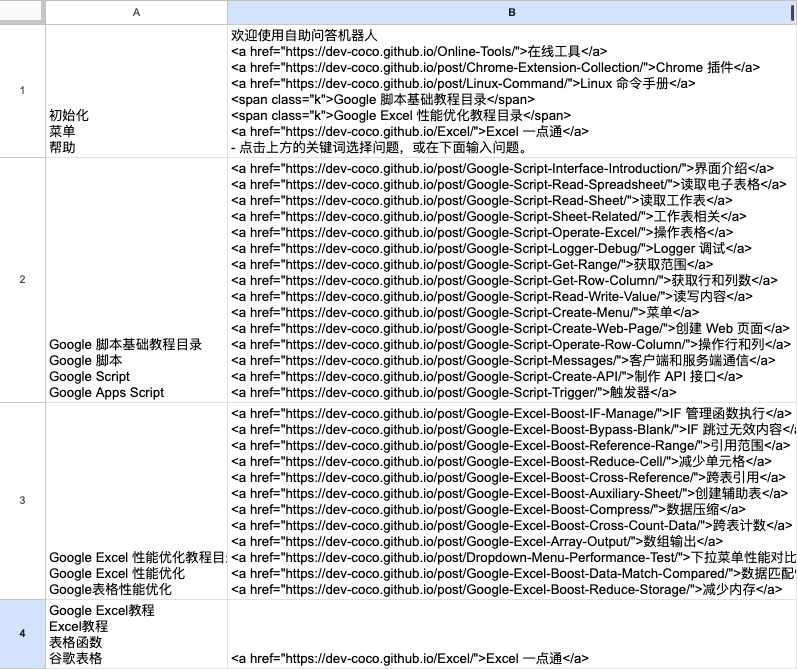Viewport: 797px width, 669px height.
Task: Select row 1 header
Action: 22,90
